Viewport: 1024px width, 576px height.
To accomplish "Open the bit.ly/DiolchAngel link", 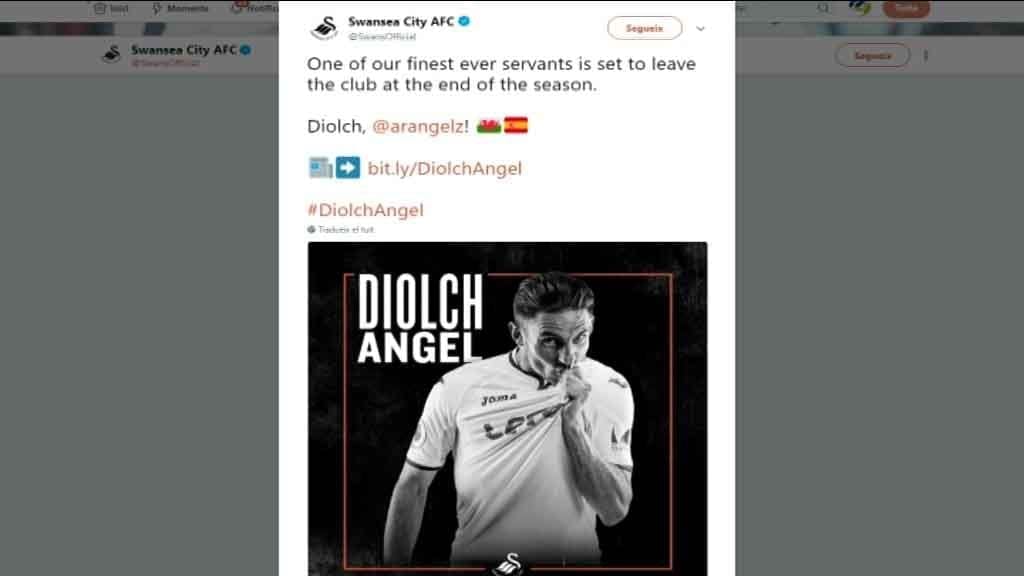I will pos(445,168).
